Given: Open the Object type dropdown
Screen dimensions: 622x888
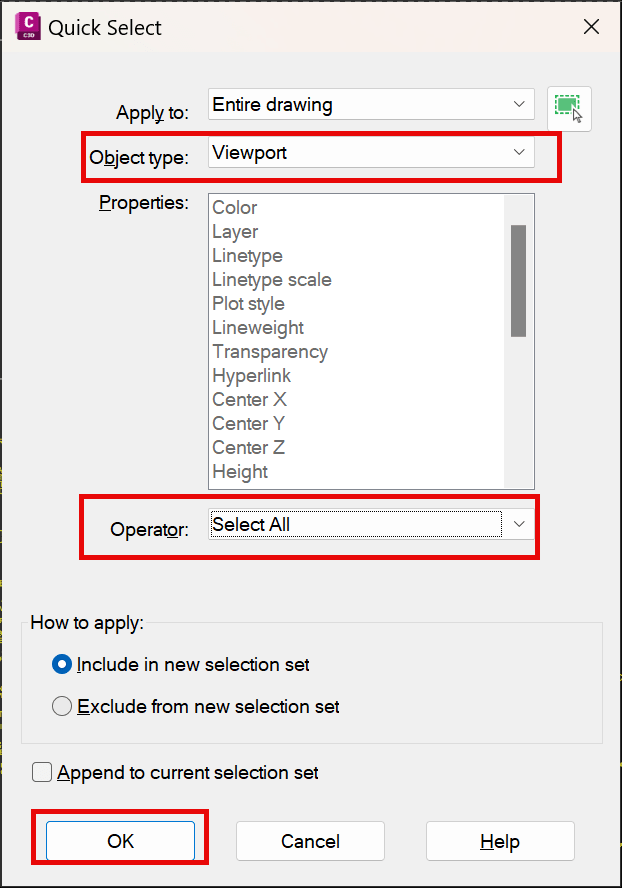Looking at the screenshot, I should point(371,152).
